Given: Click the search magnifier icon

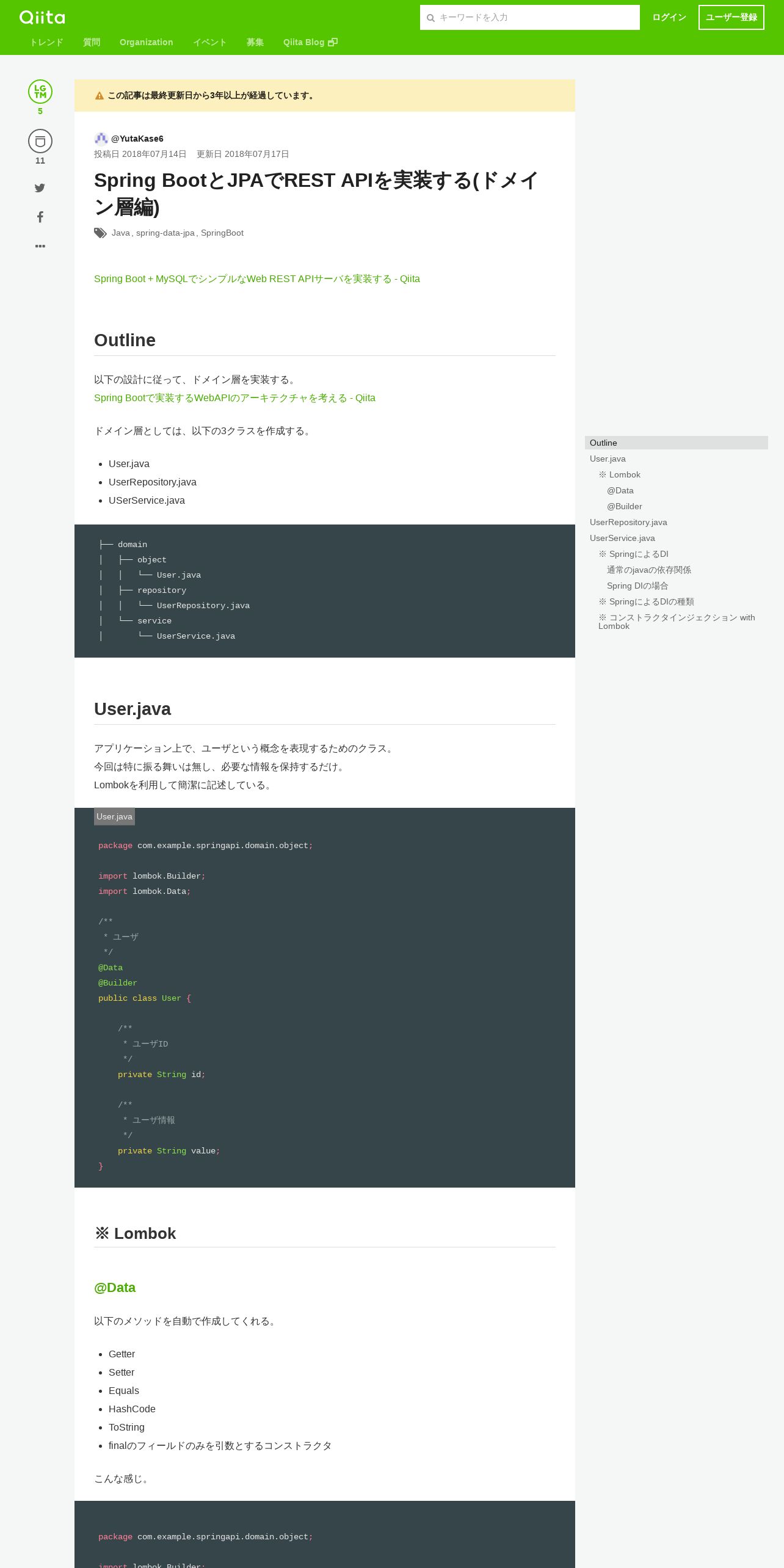Looking at the screenshot, I should coord(430,18).
